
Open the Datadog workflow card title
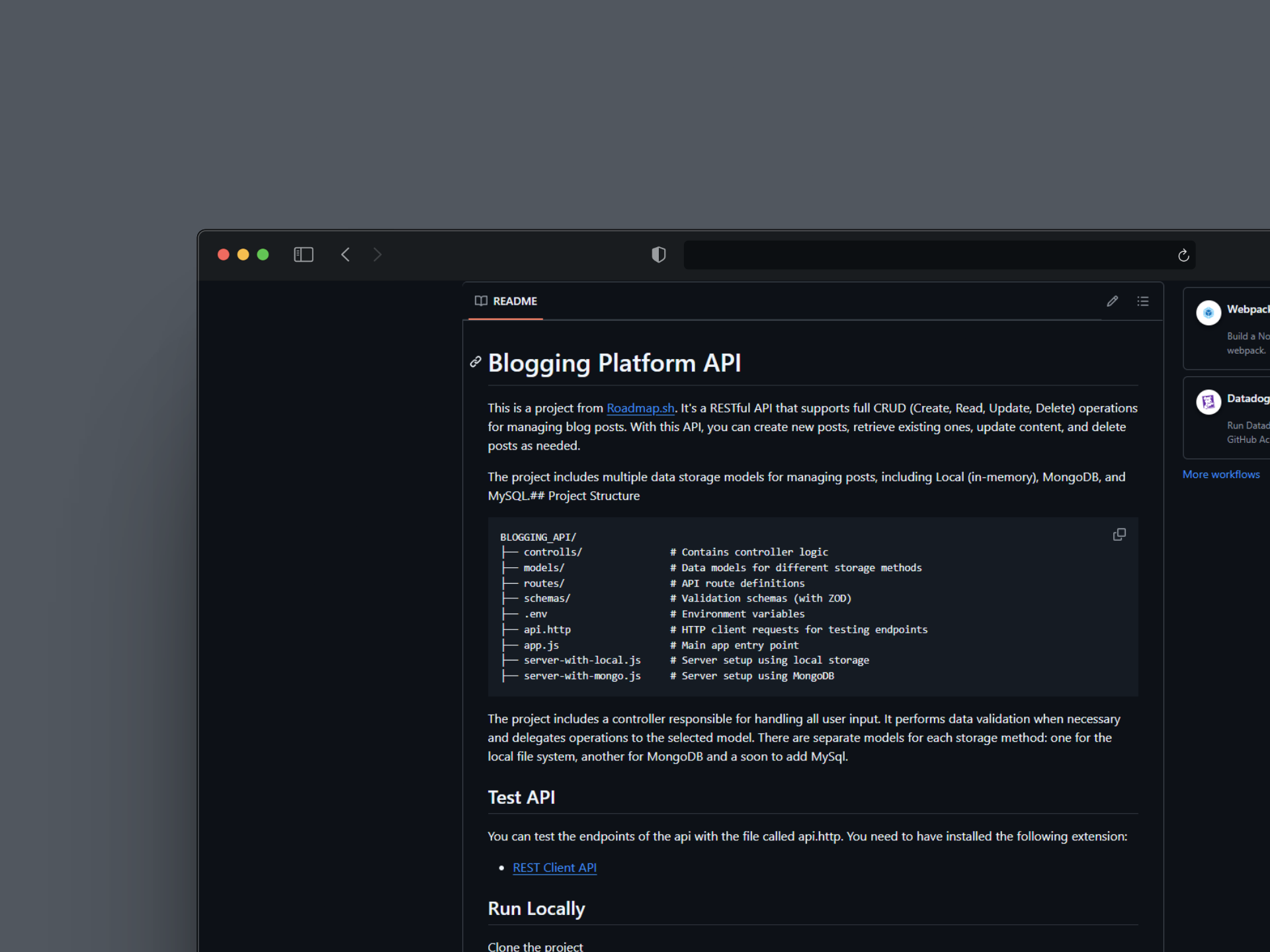1248,399
